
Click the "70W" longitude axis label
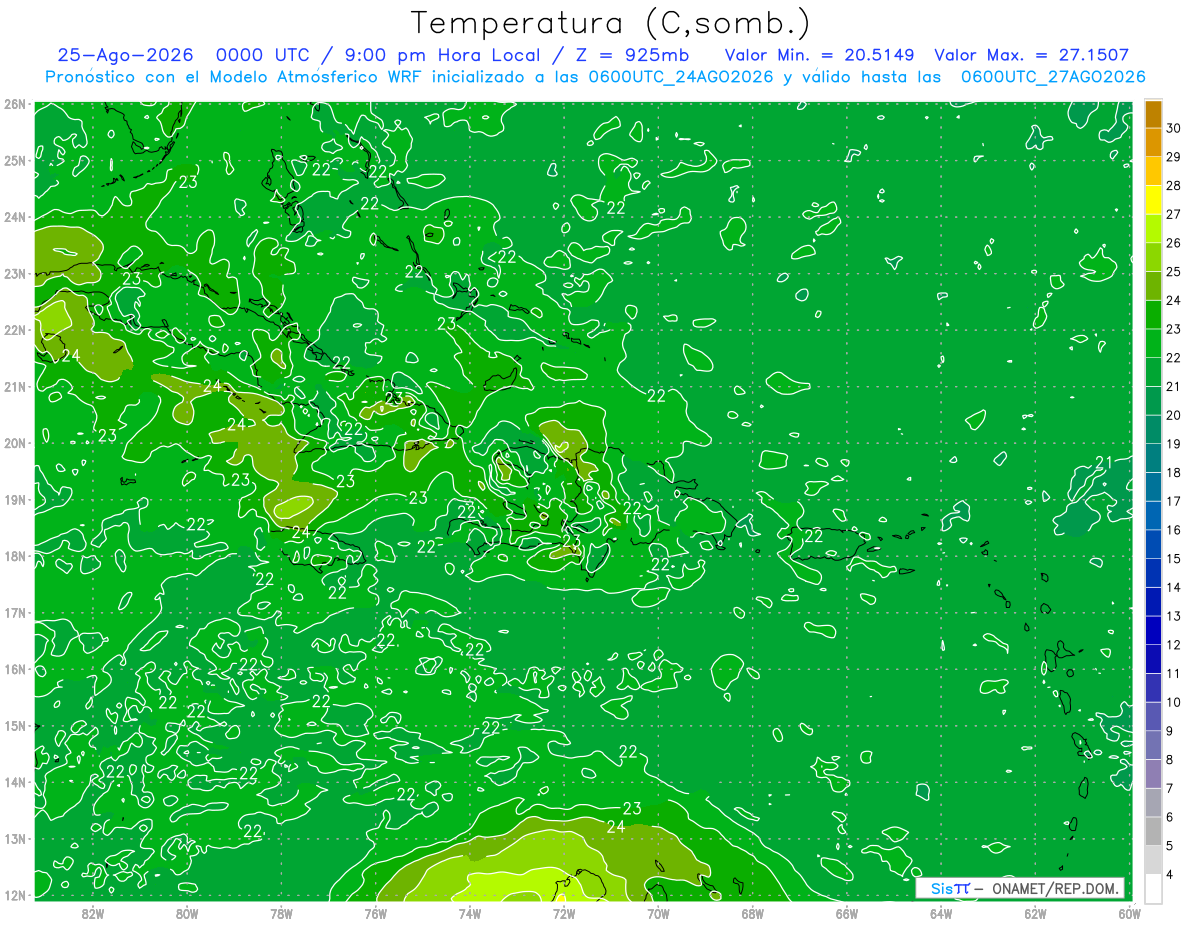point(658,913)
